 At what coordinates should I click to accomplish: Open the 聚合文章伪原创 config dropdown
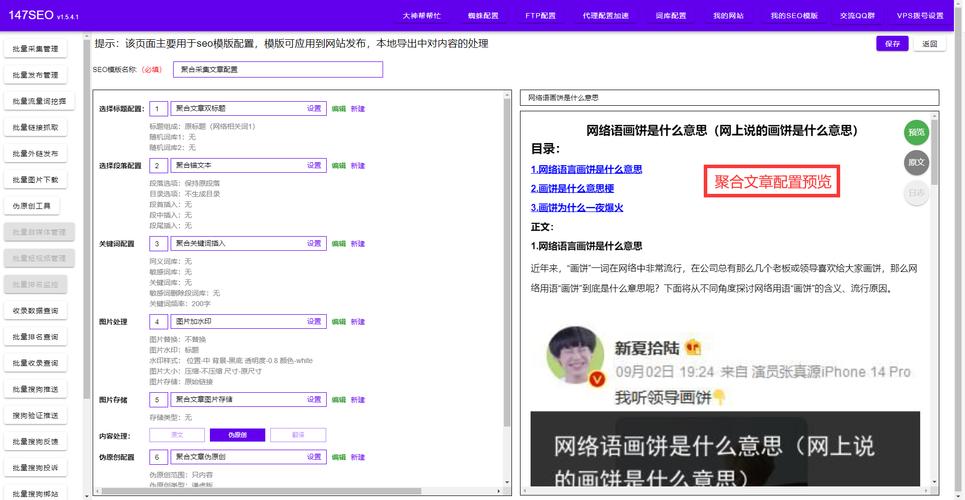[x=247, y=457]
